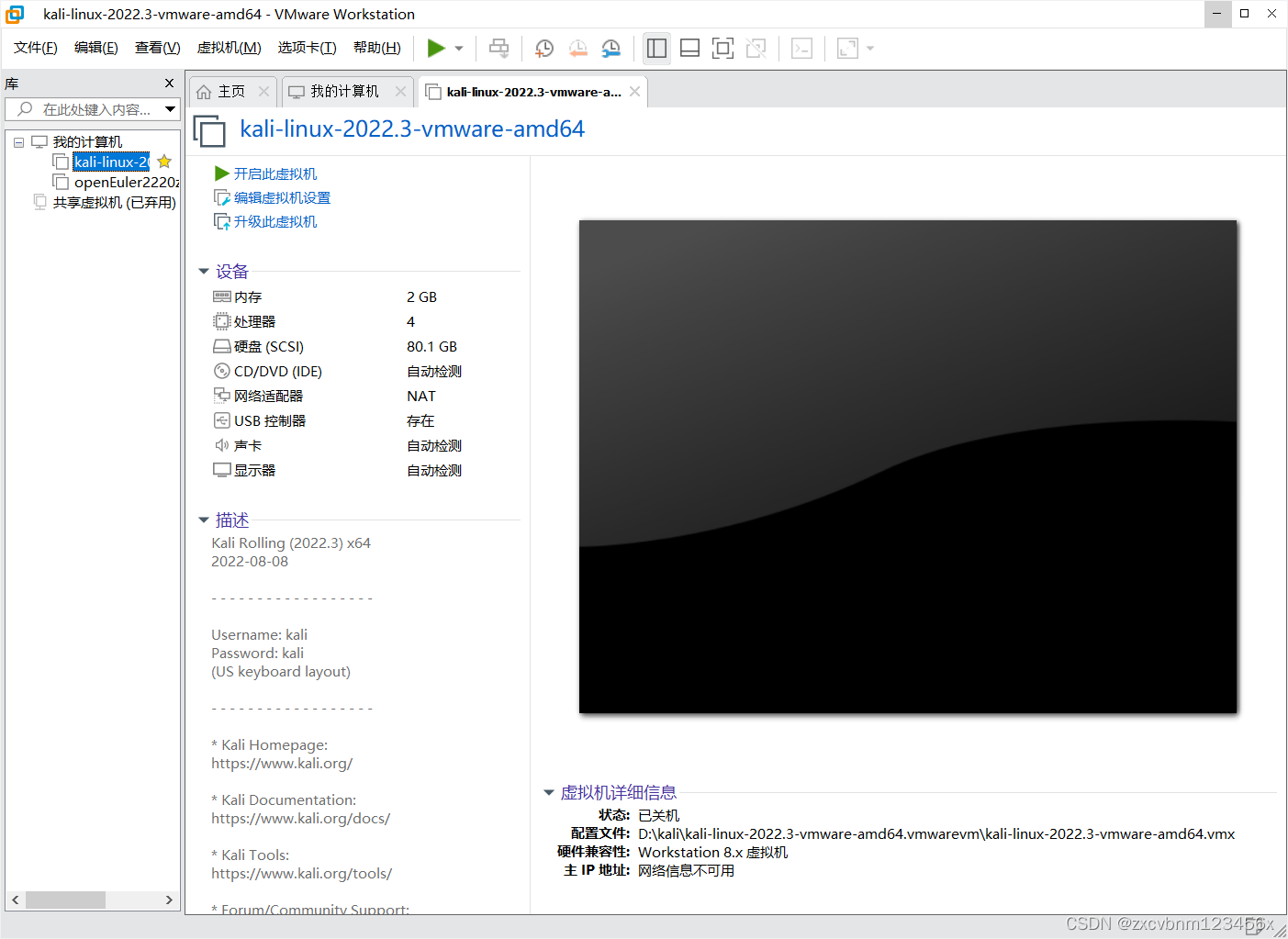The width and height of the screenshot is (1288, 939).
Task: Close the 主页 tab
Action: [x=263, y=92]
